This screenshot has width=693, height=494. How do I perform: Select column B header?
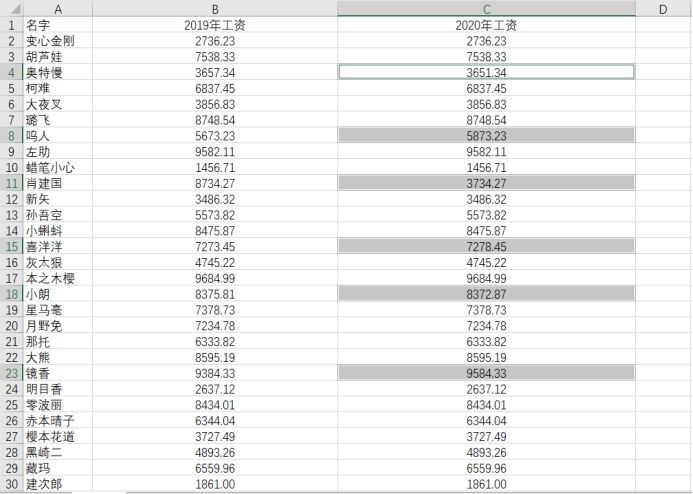(x=215, y=8)
